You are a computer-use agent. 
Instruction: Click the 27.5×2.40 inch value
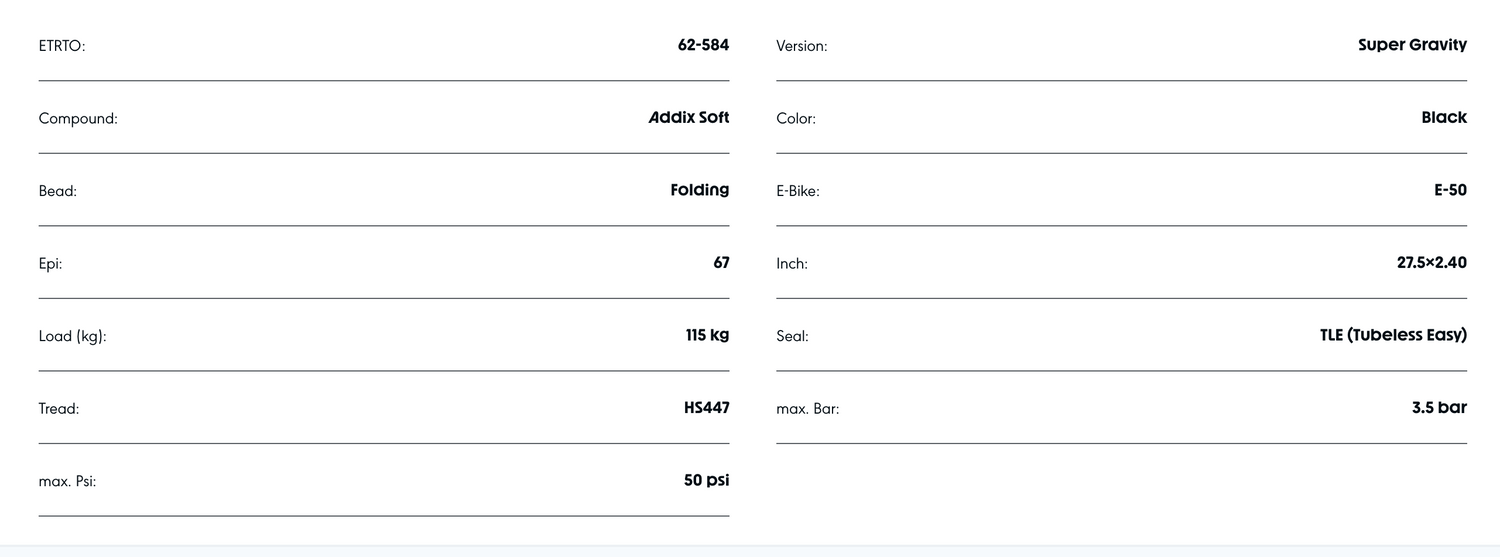[x=1431, y=263]
